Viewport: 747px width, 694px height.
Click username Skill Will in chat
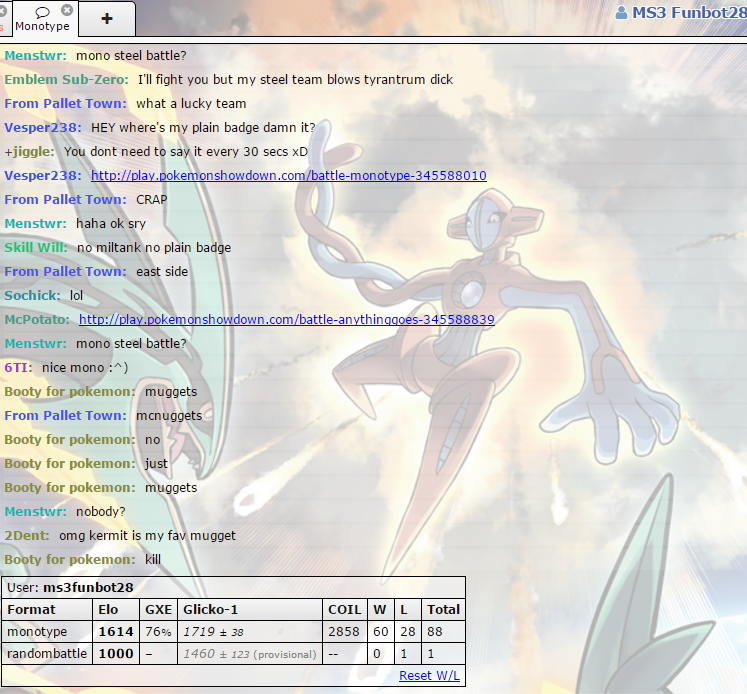pos(36,248)
